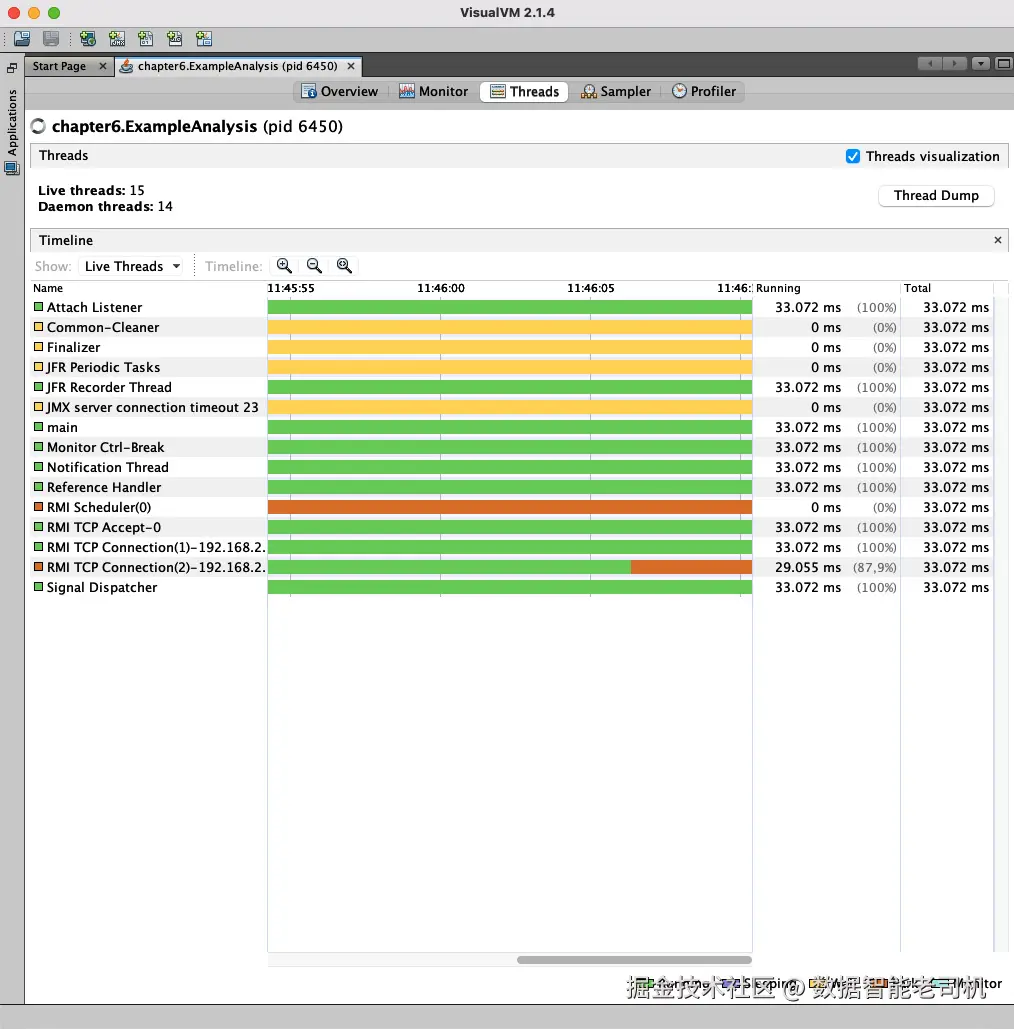
Task: Click the horizontal timeline scrollbar thumb
Action: tap(634, 960)
